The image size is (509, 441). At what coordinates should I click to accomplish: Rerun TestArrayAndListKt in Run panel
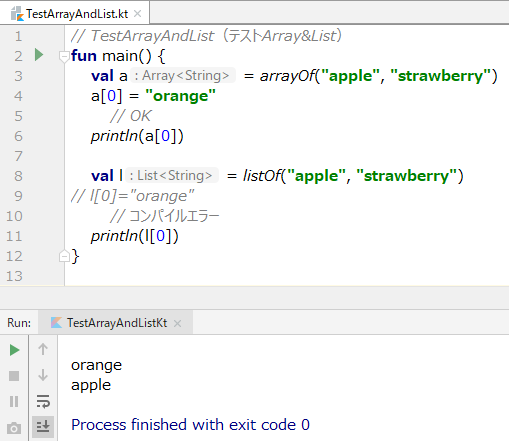(14, 350)
